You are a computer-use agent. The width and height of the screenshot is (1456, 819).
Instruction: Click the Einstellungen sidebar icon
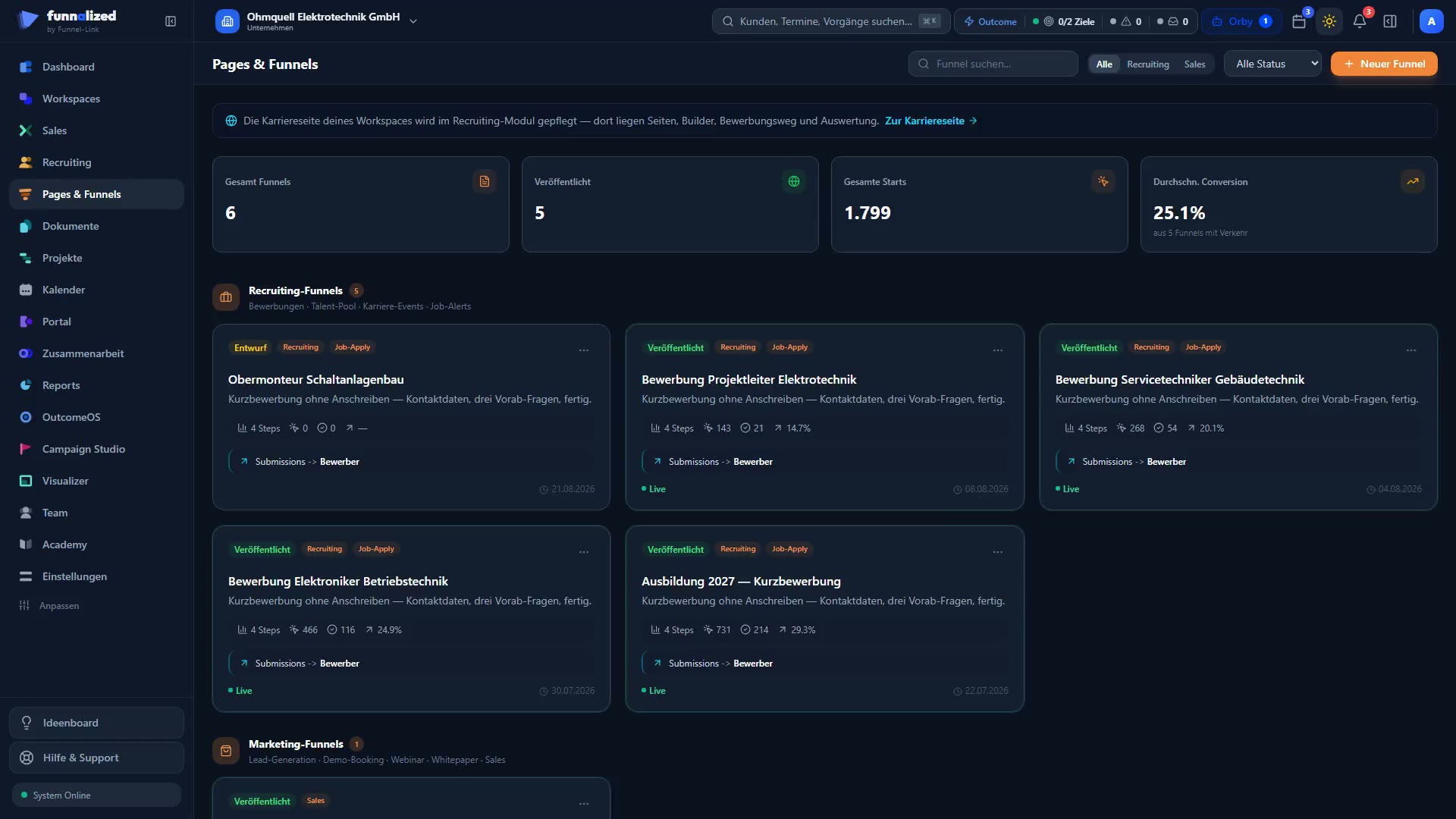(26, 576)
